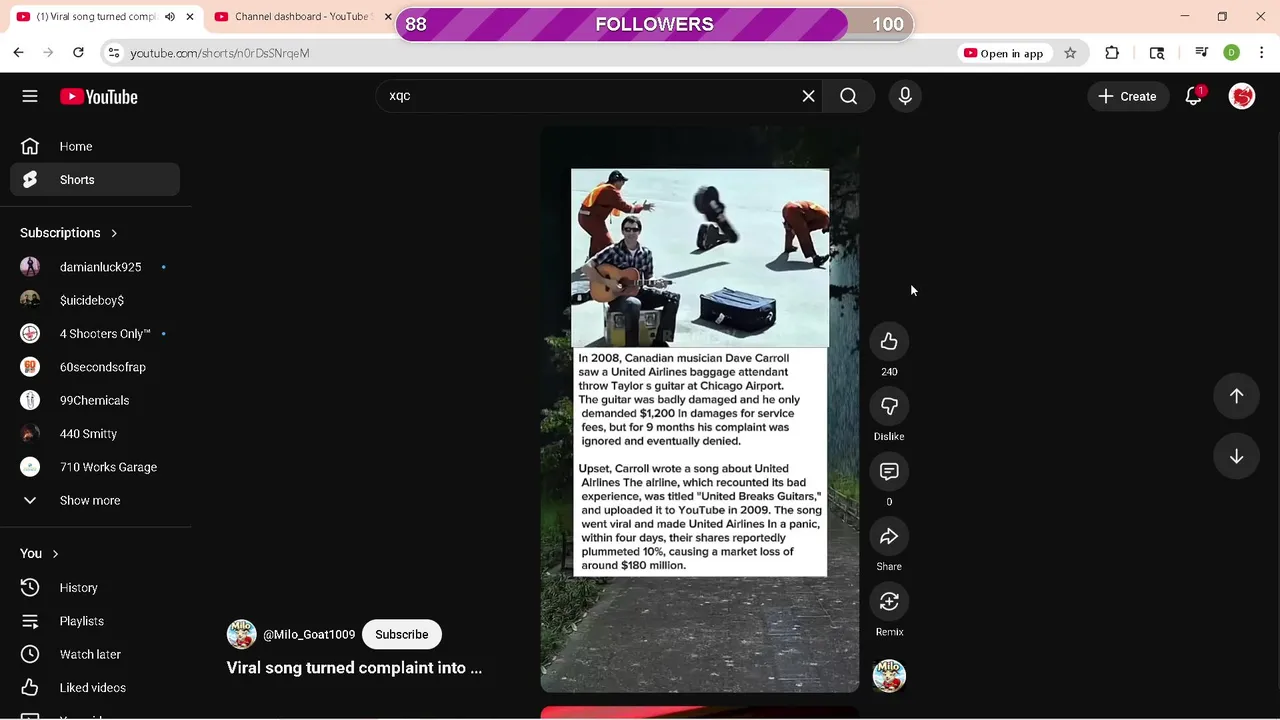
Task: Select Shorts in the sidebar
Action: pos(95,180)
